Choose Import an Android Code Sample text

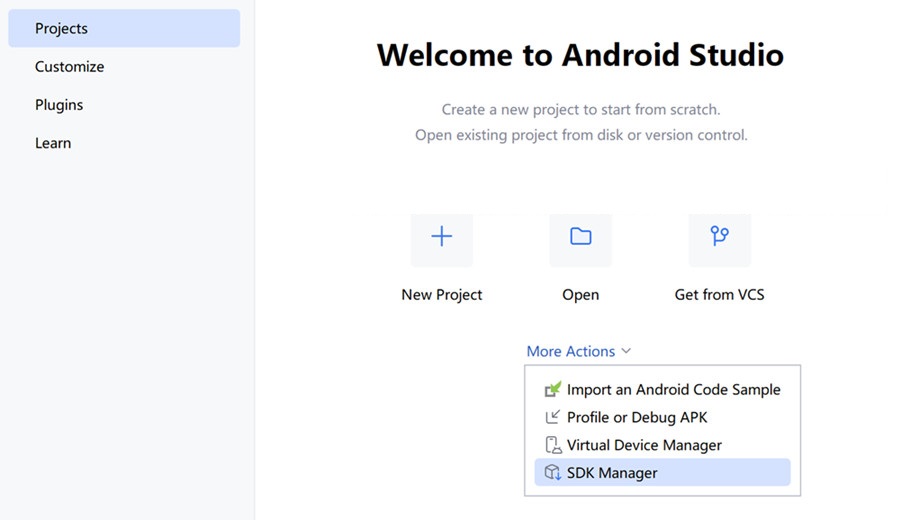[673, 389]
